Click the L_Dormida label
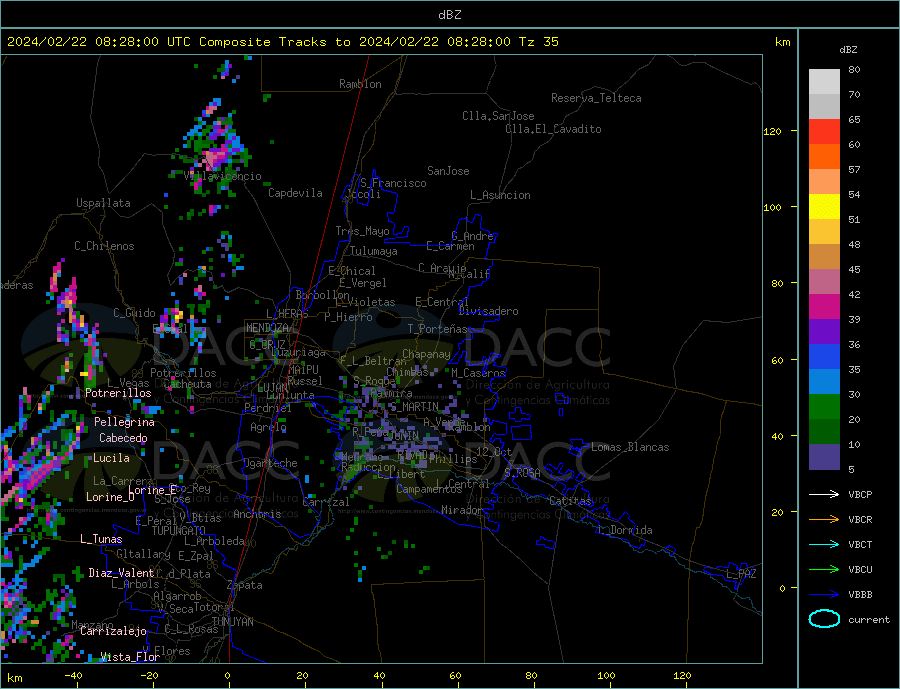 pos(625,530)
